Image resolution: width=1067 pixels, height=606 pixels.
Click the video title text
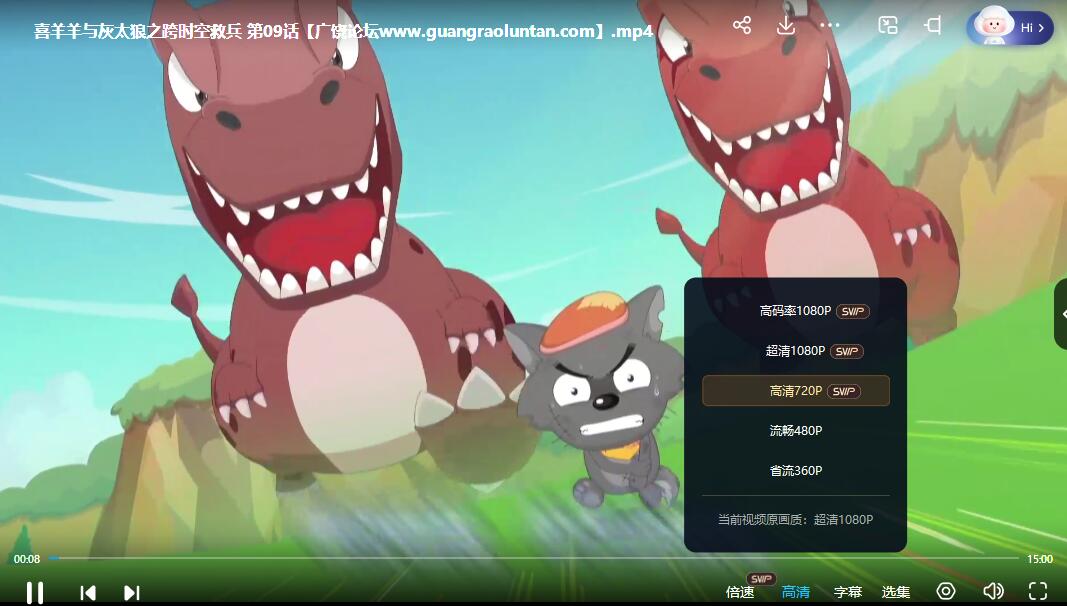pos(344,31)
